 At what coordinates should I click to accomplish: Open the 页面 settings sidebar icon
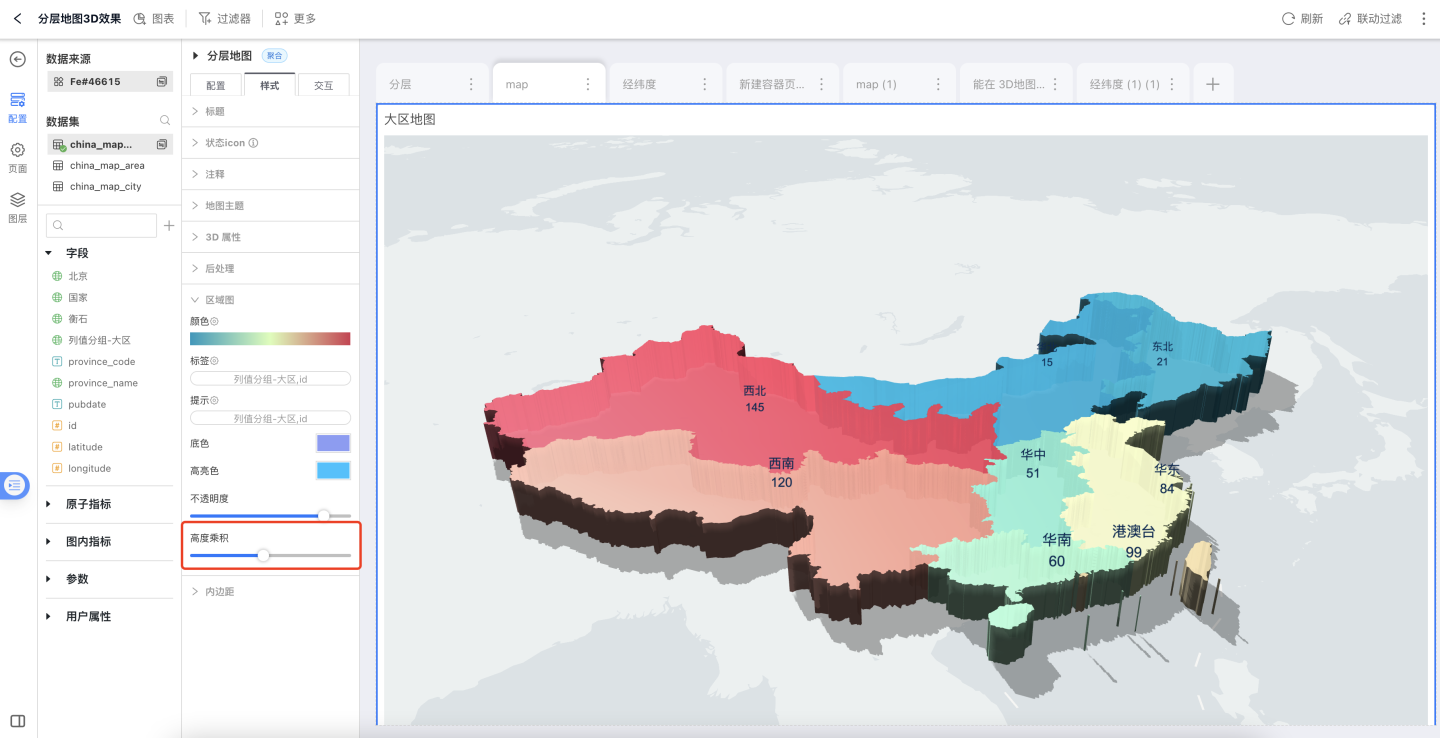click(17, 156)
